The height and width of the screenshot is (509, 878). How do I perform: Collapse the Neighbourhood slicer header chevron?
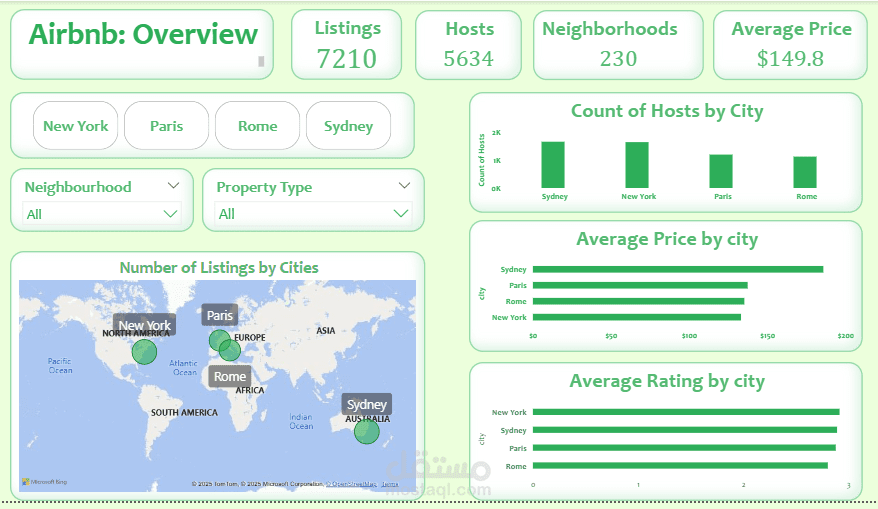(174, 185)
